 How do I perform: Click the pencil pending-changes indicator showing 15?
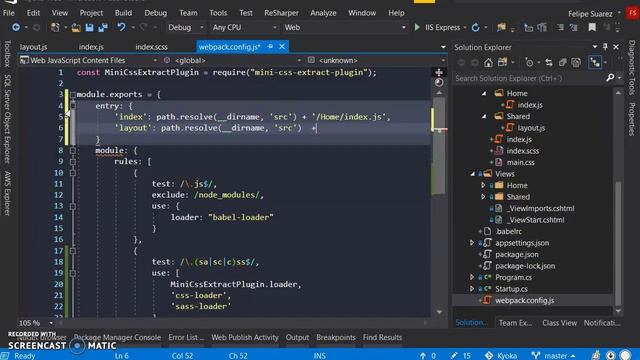coord(461,356)
